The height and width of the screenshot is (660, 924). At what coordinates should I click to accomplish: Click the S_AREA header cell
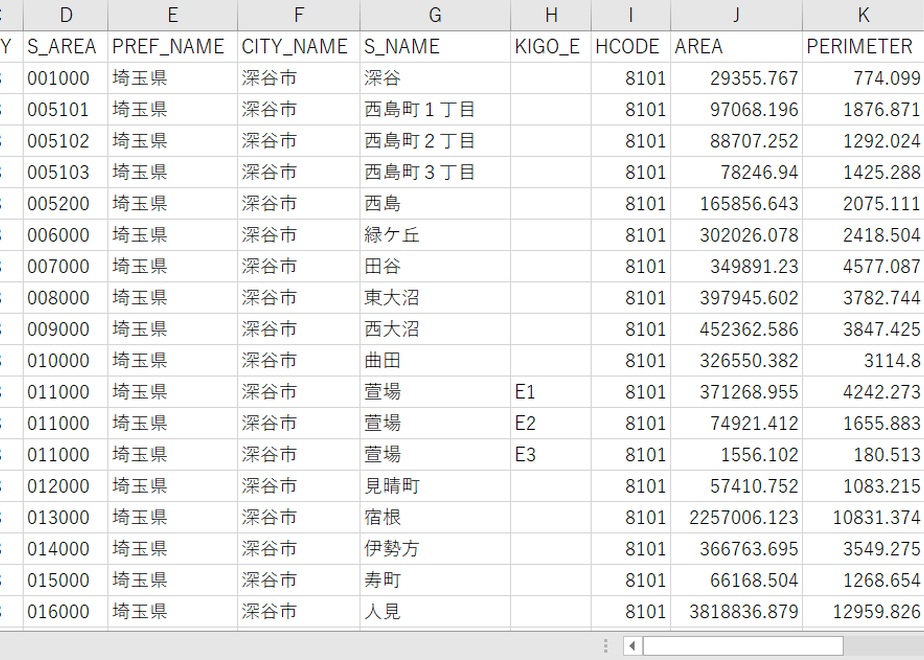click(x=65, y=47)
